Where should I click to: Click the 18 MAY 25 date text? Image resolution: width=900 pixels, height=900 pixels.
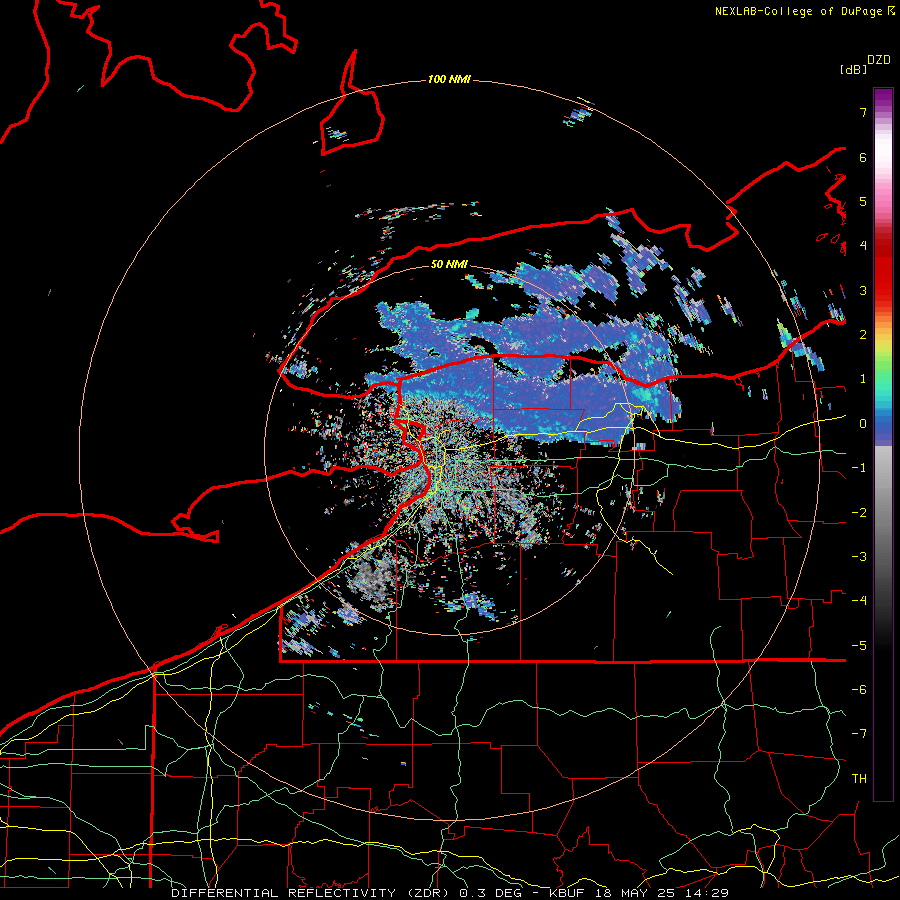point(633,893)
